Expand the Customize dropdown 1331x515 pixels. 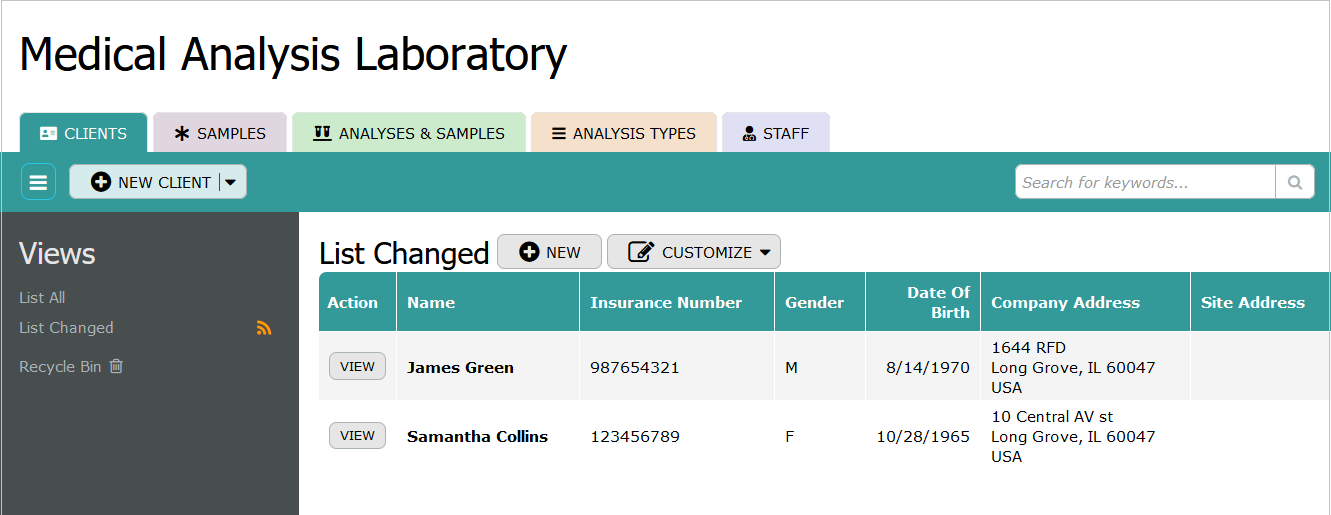tap(693, 252)
